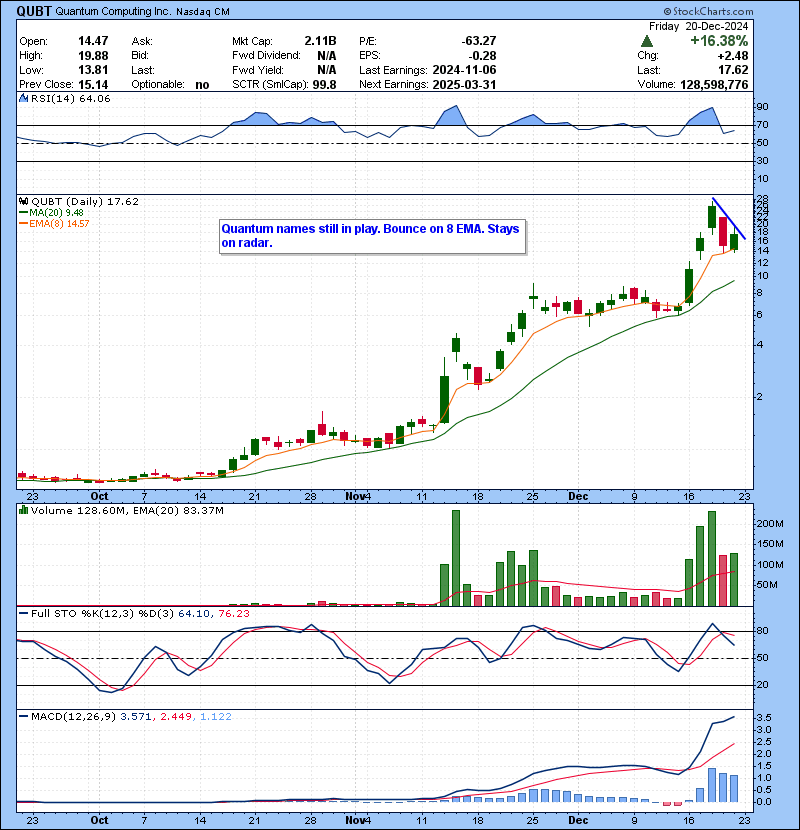Viewport: 800px width, 830px height.
Task: Select the 'Quantum Computing Inc.' company name
Action: tap(113, 12)
